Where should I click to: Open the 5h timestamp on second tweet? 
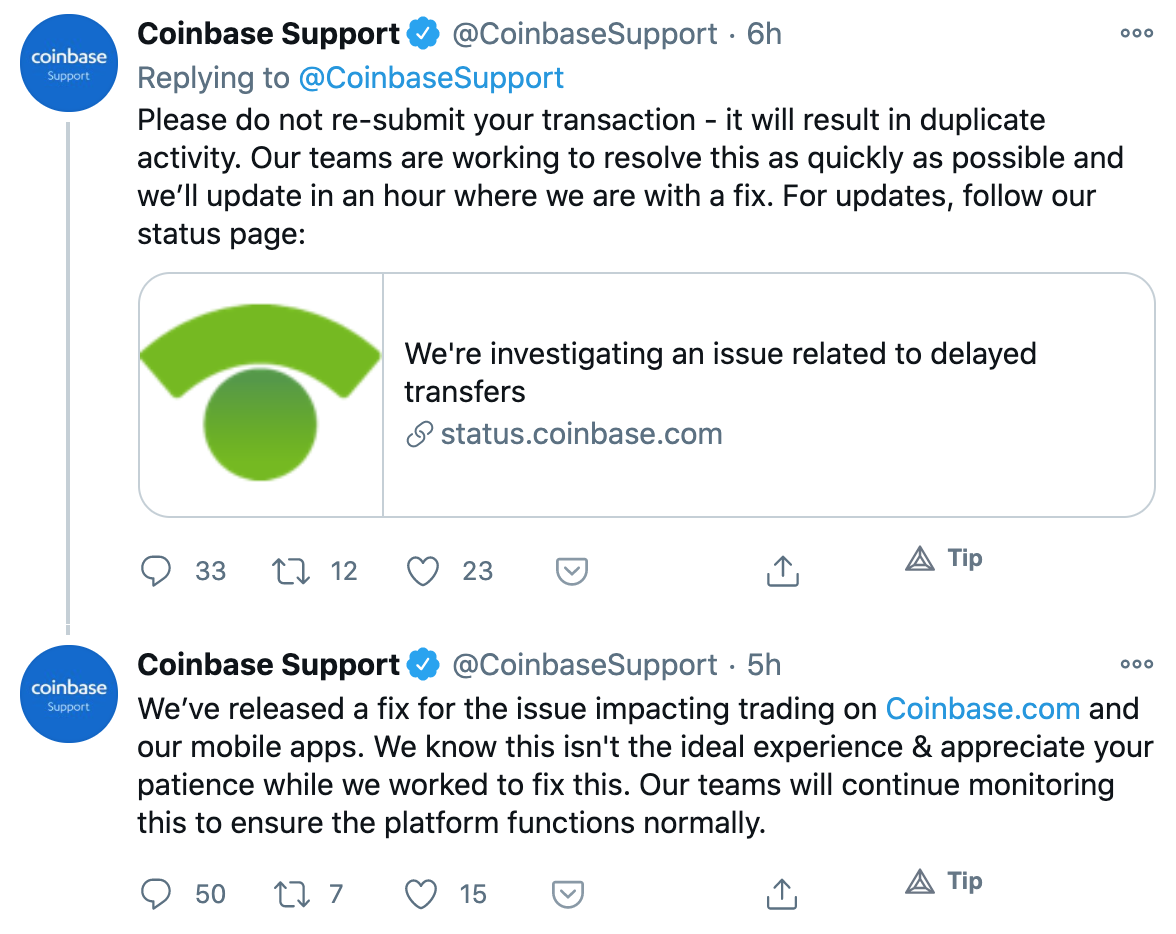coord(764,665)
